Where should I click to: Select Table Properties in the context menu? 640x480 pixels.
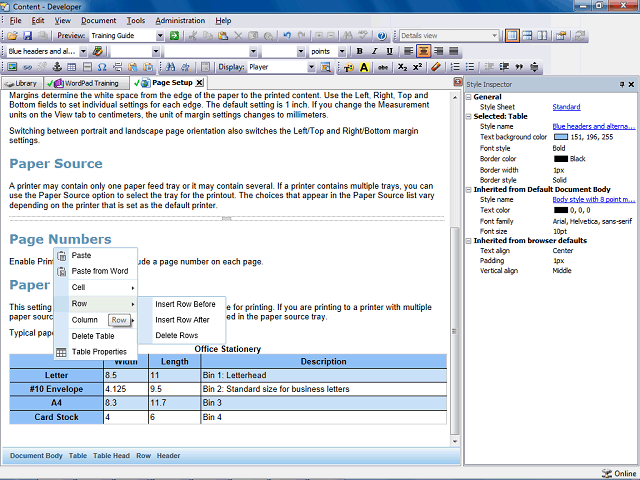[99, 352]
